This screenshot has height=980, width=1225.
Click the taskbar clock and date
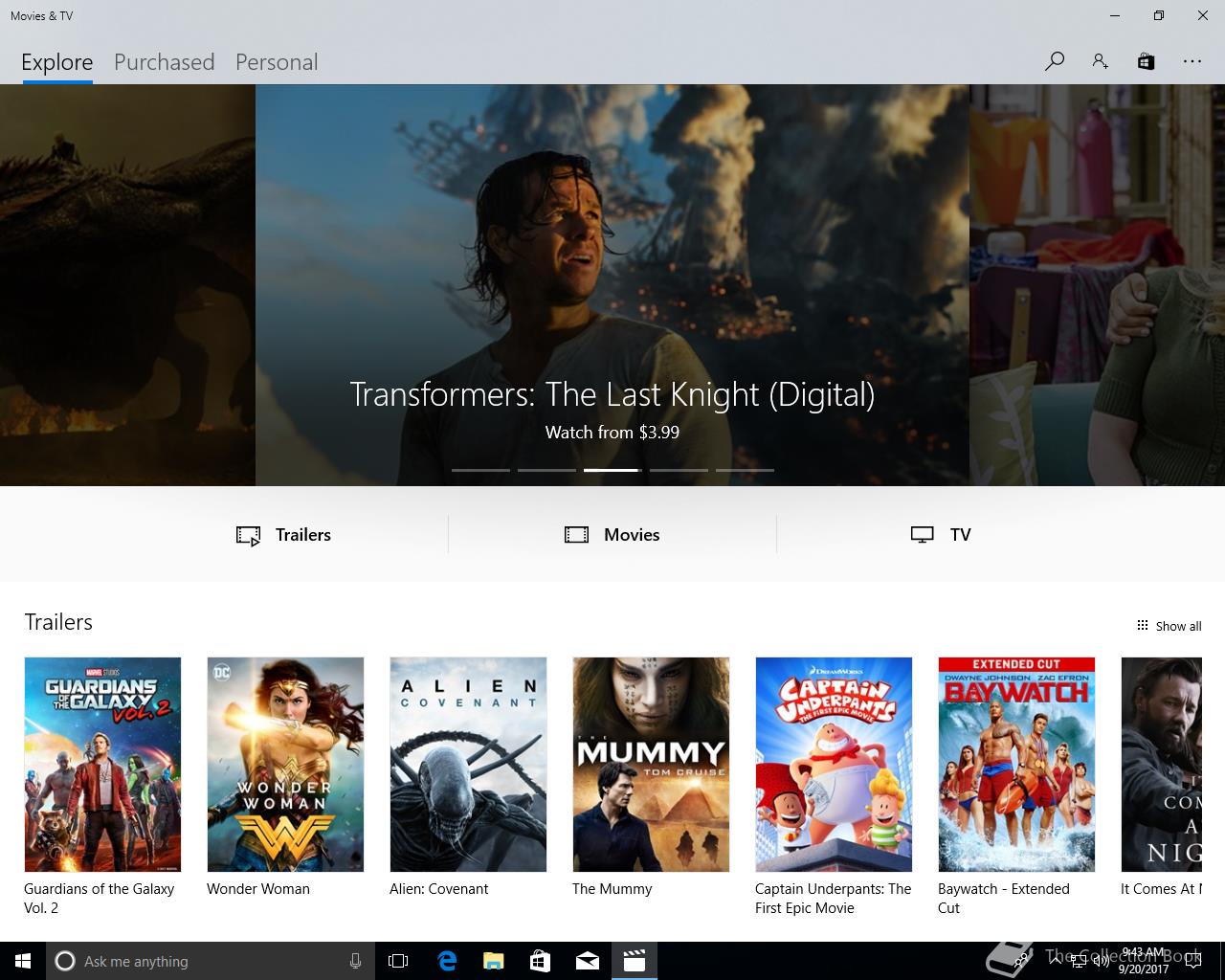click(x=1144, y=961)
